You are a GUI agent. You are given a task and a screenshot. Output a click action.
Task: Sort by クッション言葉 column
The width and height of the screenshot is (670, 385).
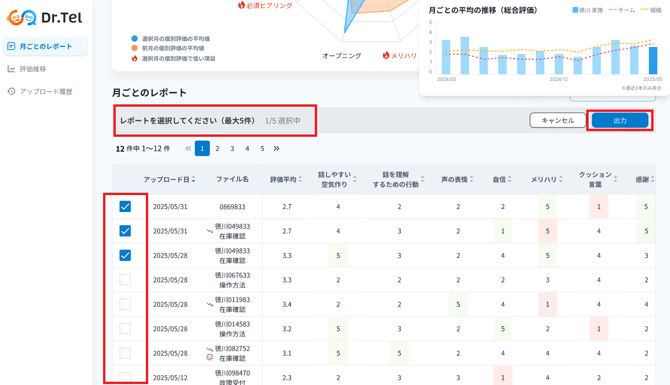[615, 179]
